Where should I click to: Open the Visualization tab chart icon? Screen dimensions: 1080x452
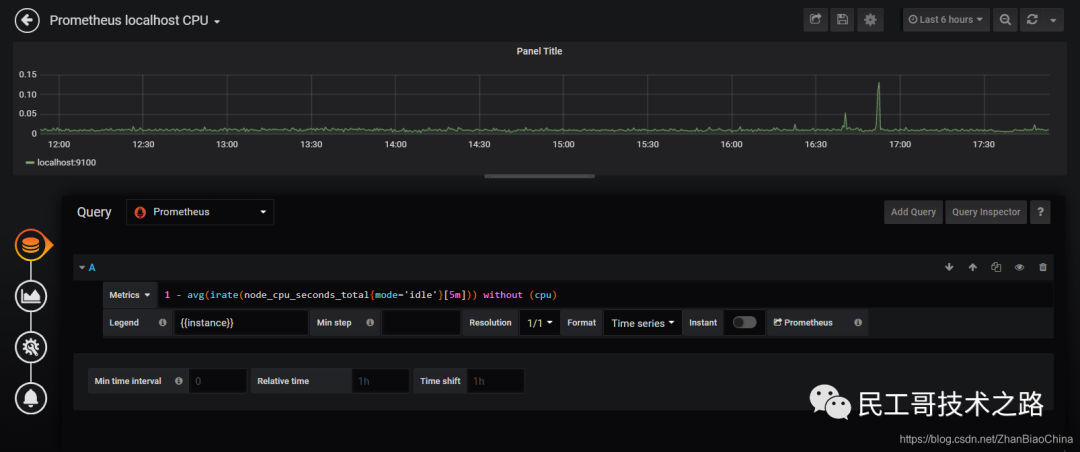tap(31, 296)
